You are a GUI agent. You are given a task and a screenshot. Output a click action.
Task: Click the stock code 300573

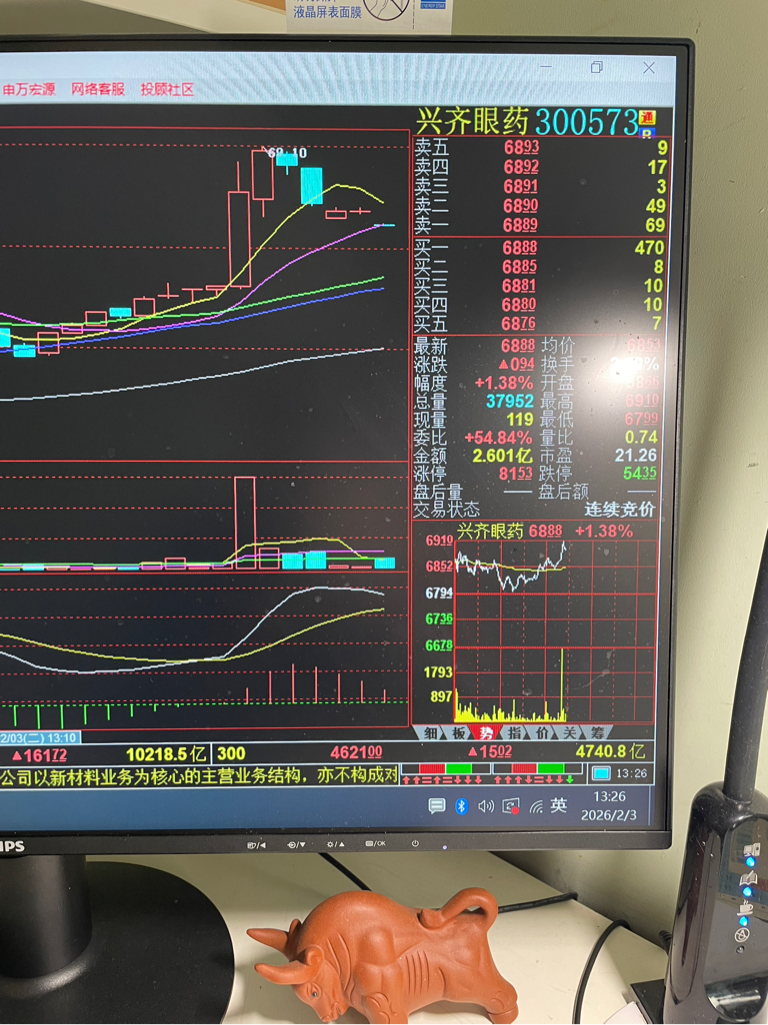[586, 122]
